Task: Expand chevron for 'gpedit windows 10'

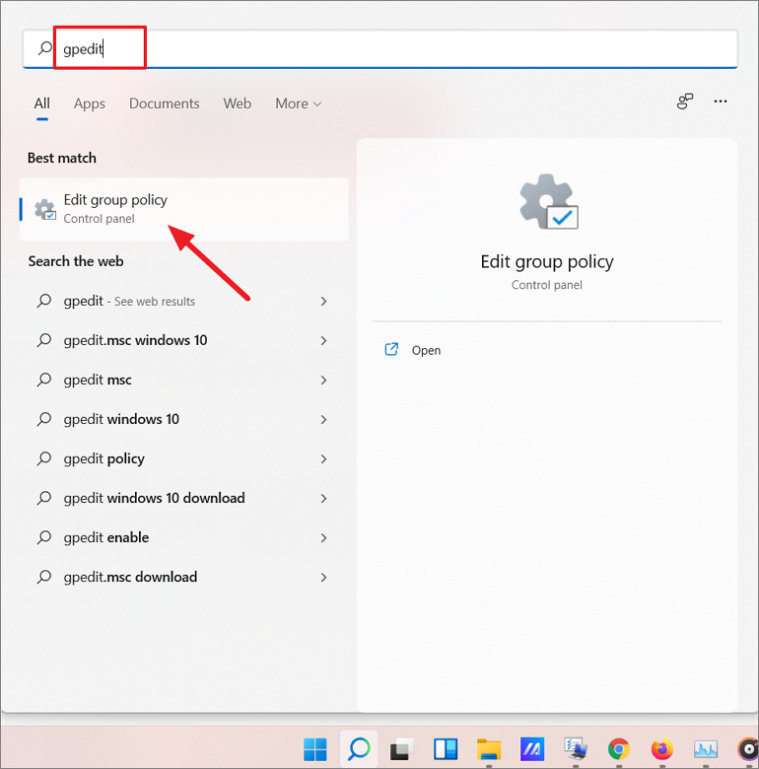Action: [324, 419]
